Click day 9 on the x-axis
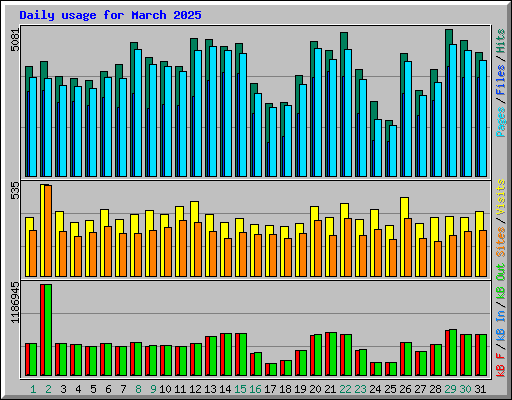 153,389
